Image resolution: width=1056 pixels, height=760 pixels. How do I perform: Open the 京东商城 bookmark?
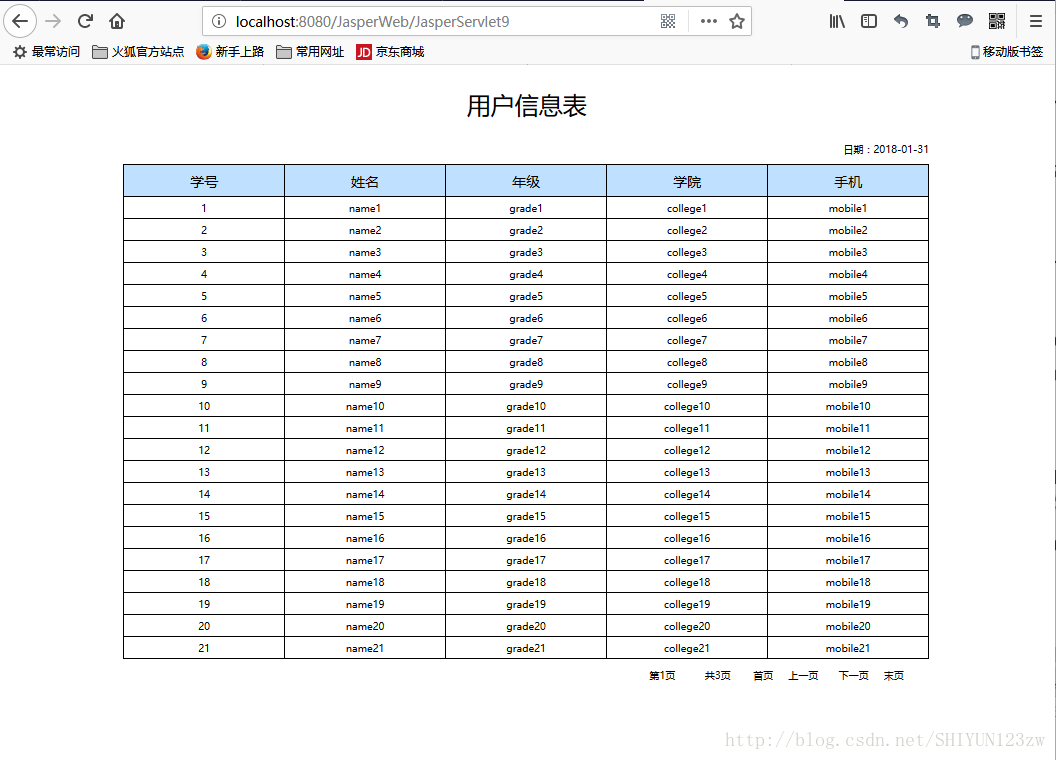click(x=391, y=52)
